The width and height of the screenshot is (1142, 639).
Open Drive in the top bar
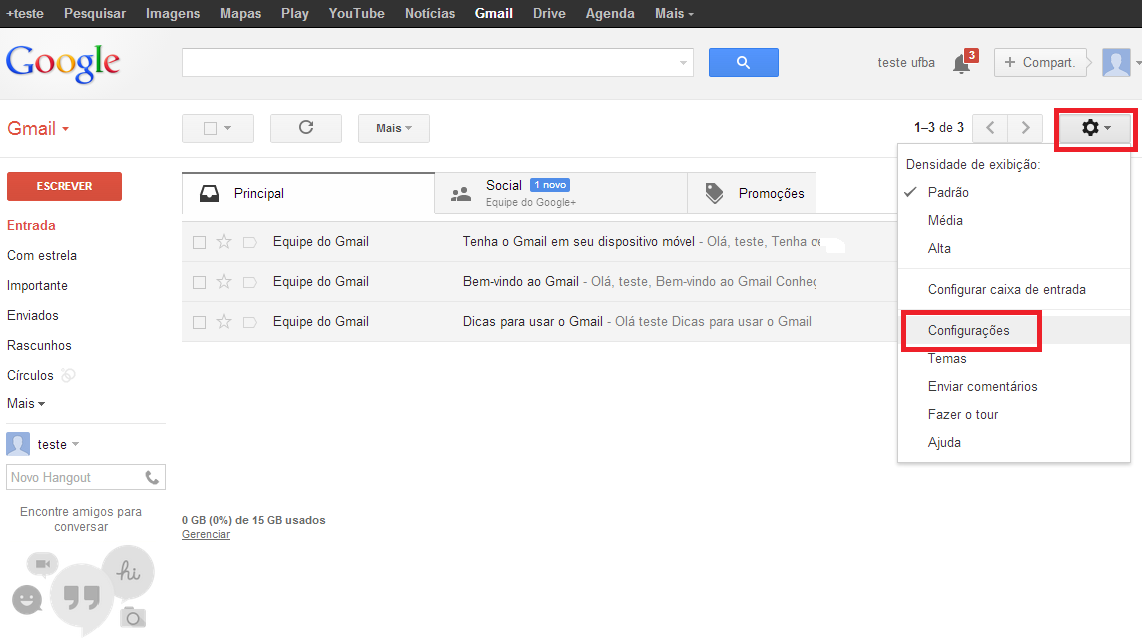[x=549, y=13]
